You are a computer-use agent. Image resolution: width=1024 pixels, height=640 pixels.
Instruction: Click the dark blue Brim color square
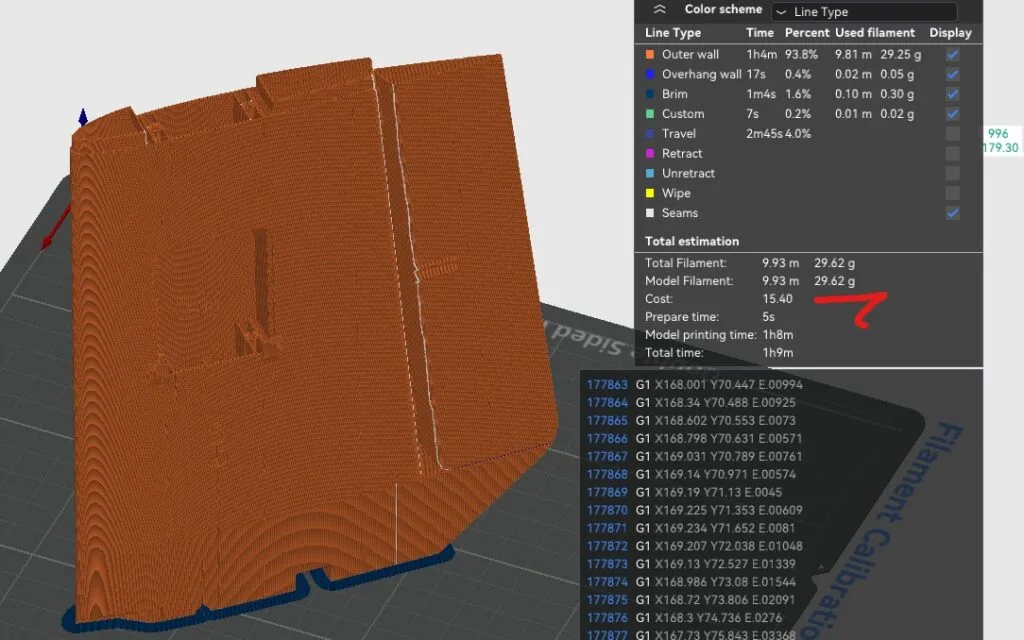650,94
